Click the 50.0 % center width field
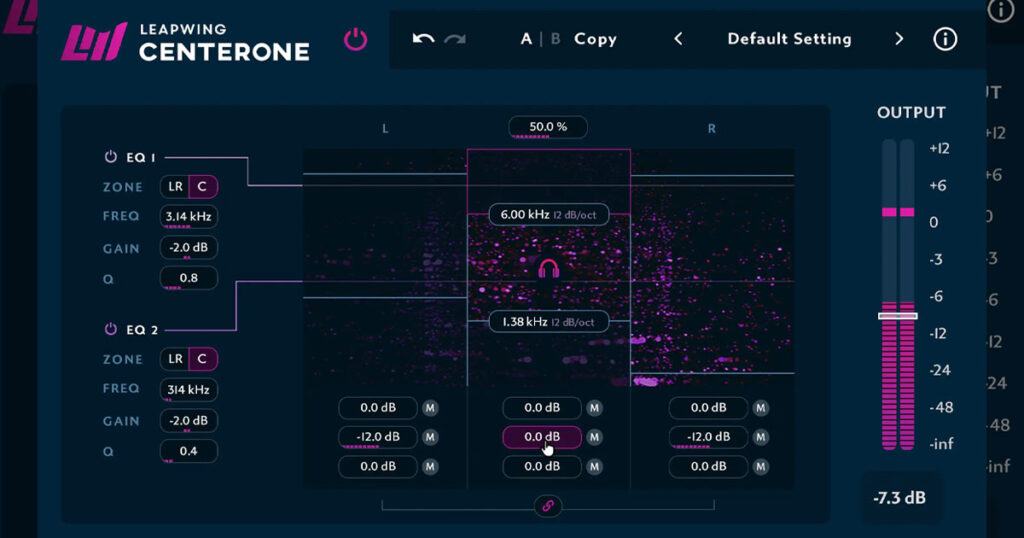Viewport: 1024px width, 538px height. pyautogui.click(x=548, y=127)
